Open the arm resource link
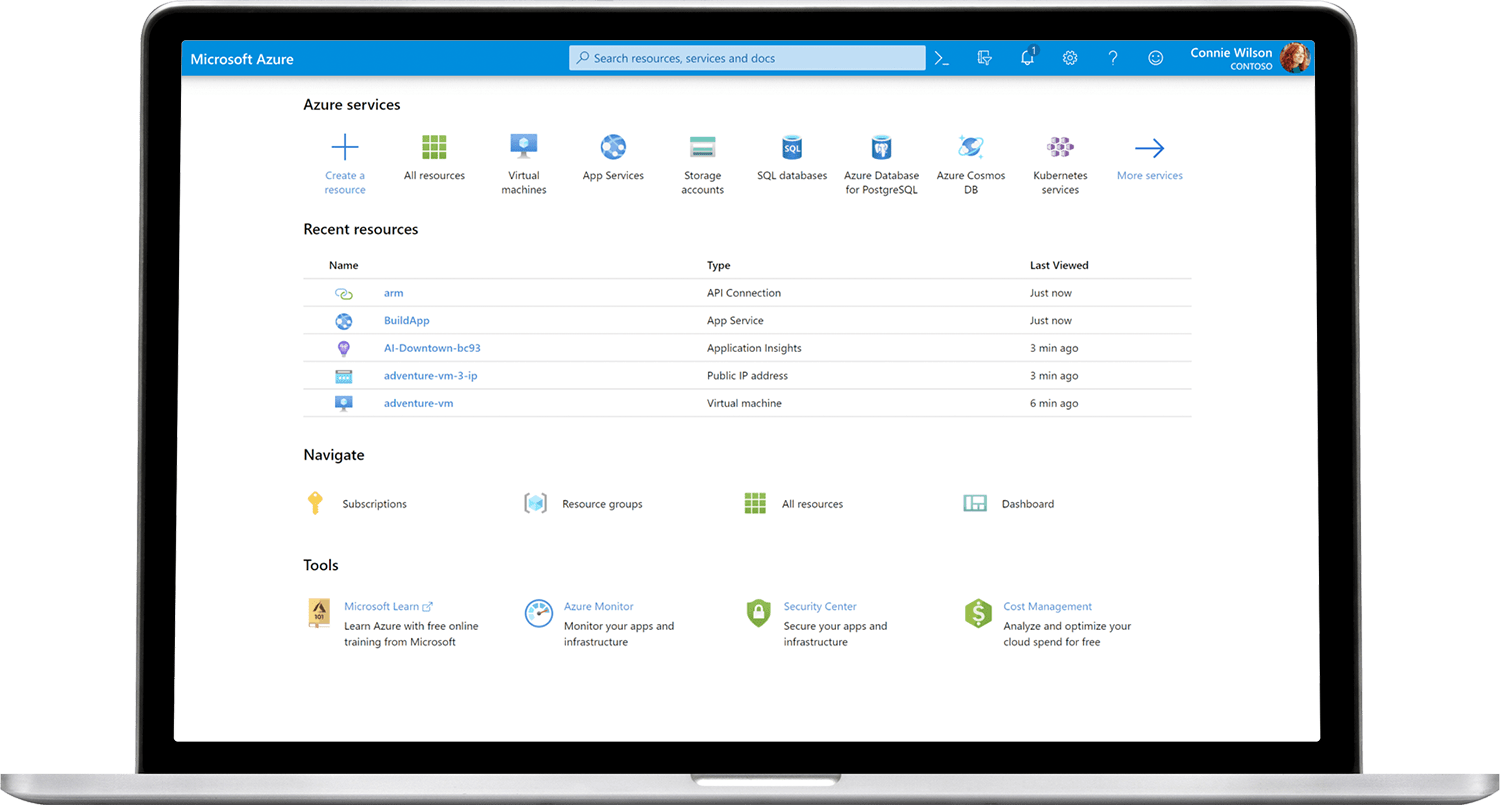 click(x=394, y=293)
